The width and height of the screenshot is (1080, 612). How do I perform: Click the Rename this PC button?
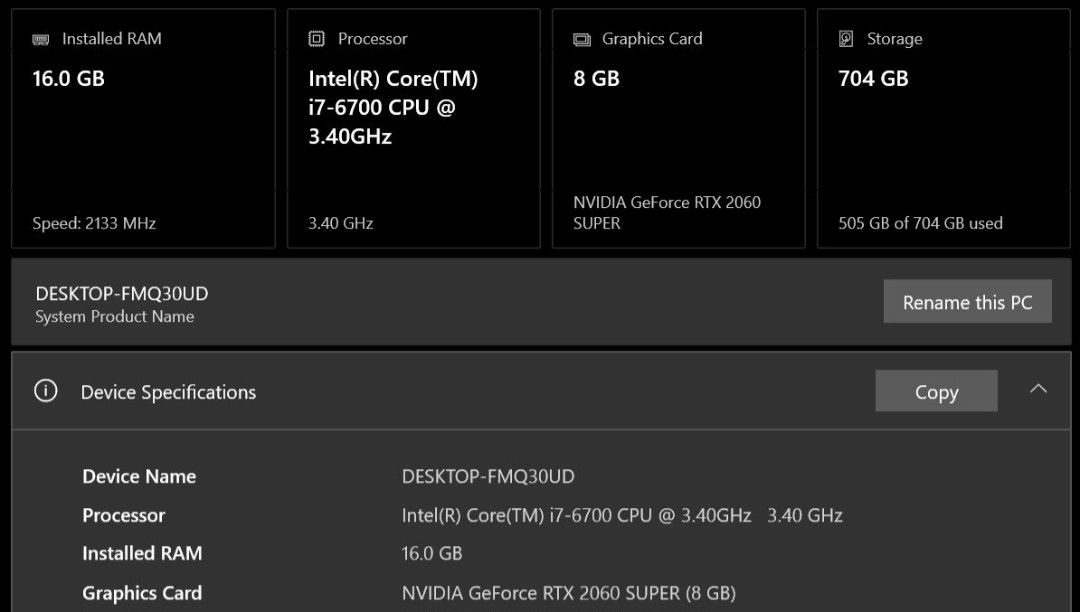[967, 301]
